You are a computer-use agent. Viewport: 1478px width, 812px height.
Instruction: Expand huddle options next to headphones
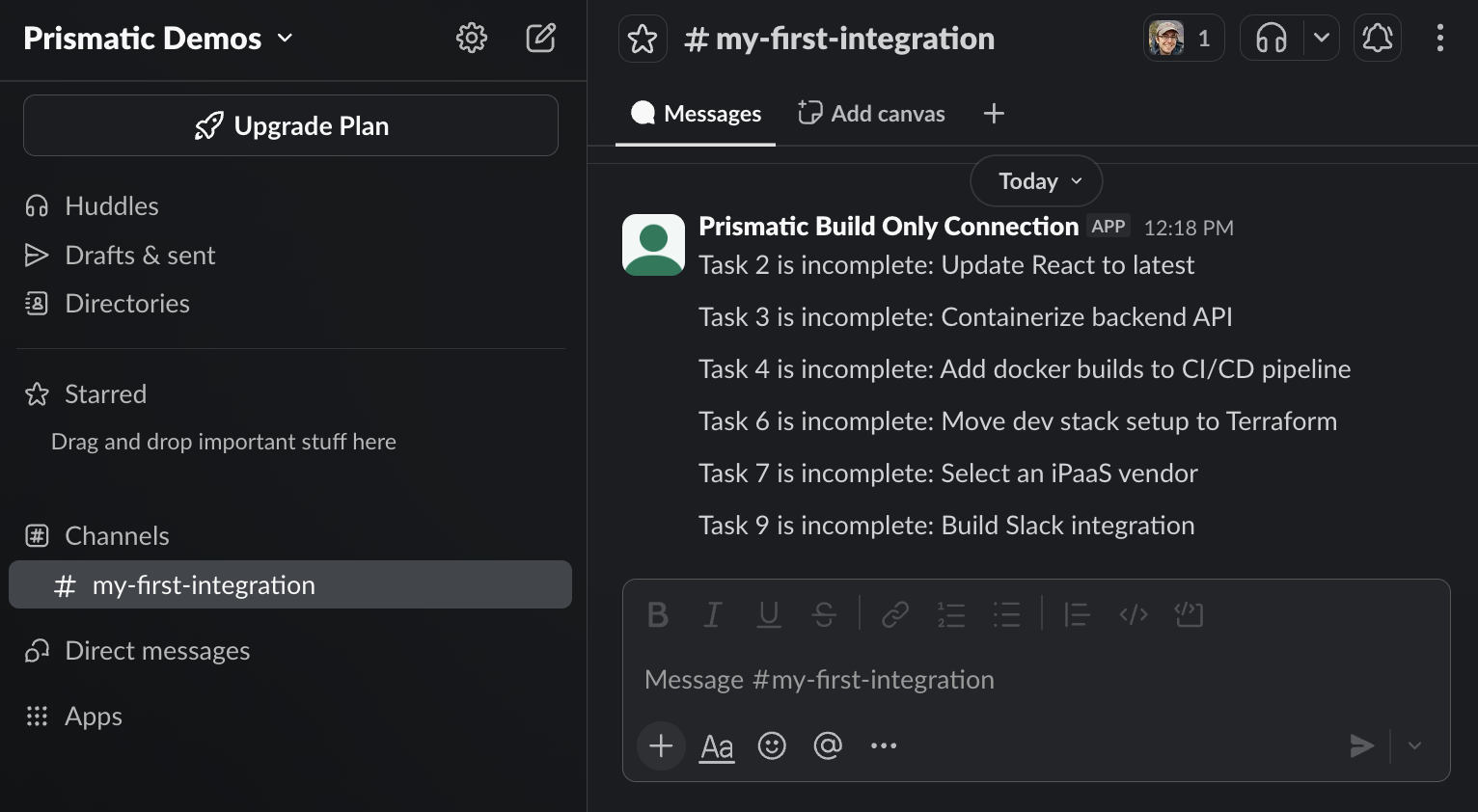[1322, 39]
